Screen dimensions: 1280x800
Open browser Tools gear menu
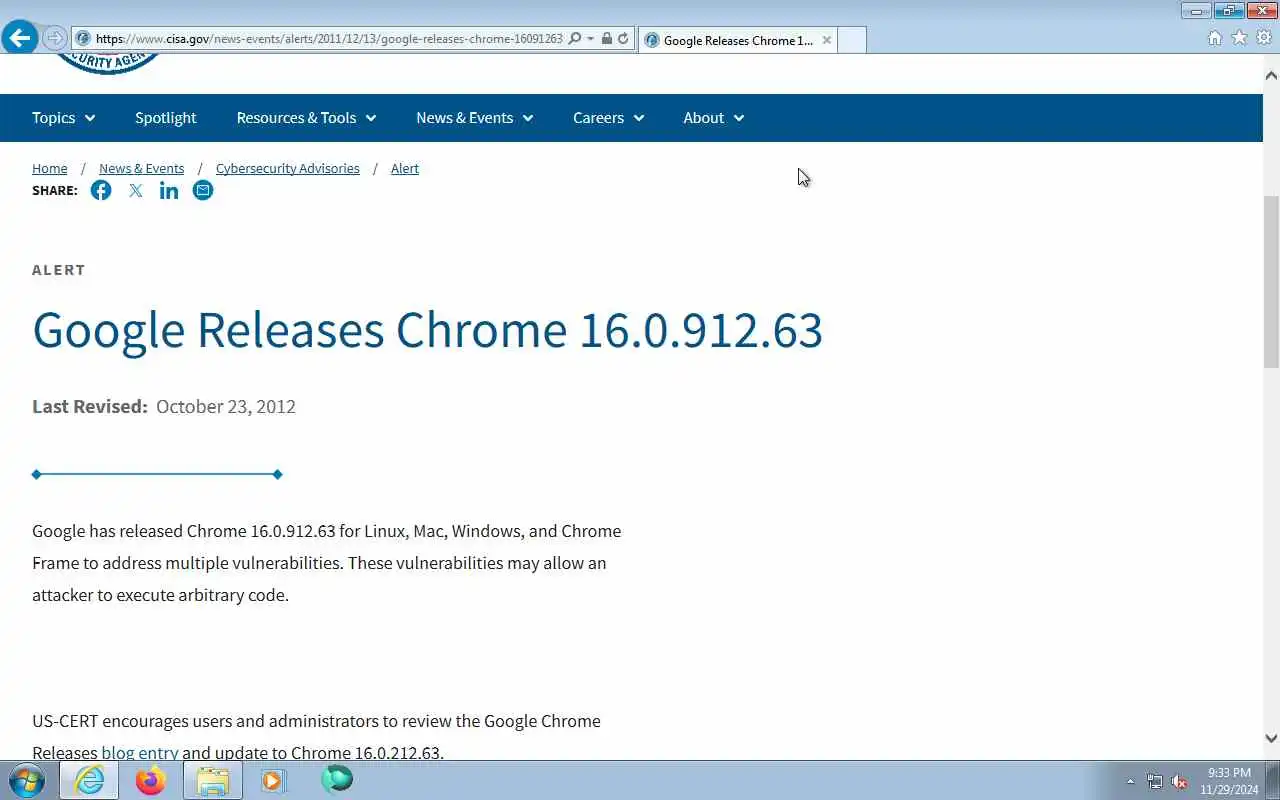[x=1264, y=38]
